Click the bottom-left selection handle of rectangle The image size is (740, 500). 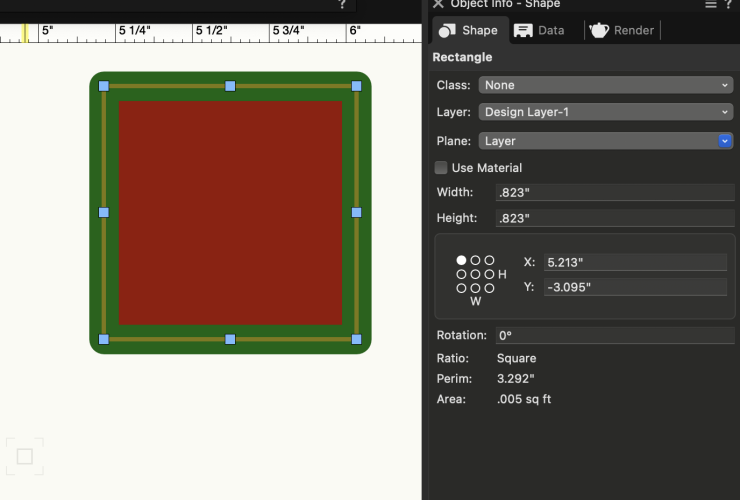[x=104, y=339]
